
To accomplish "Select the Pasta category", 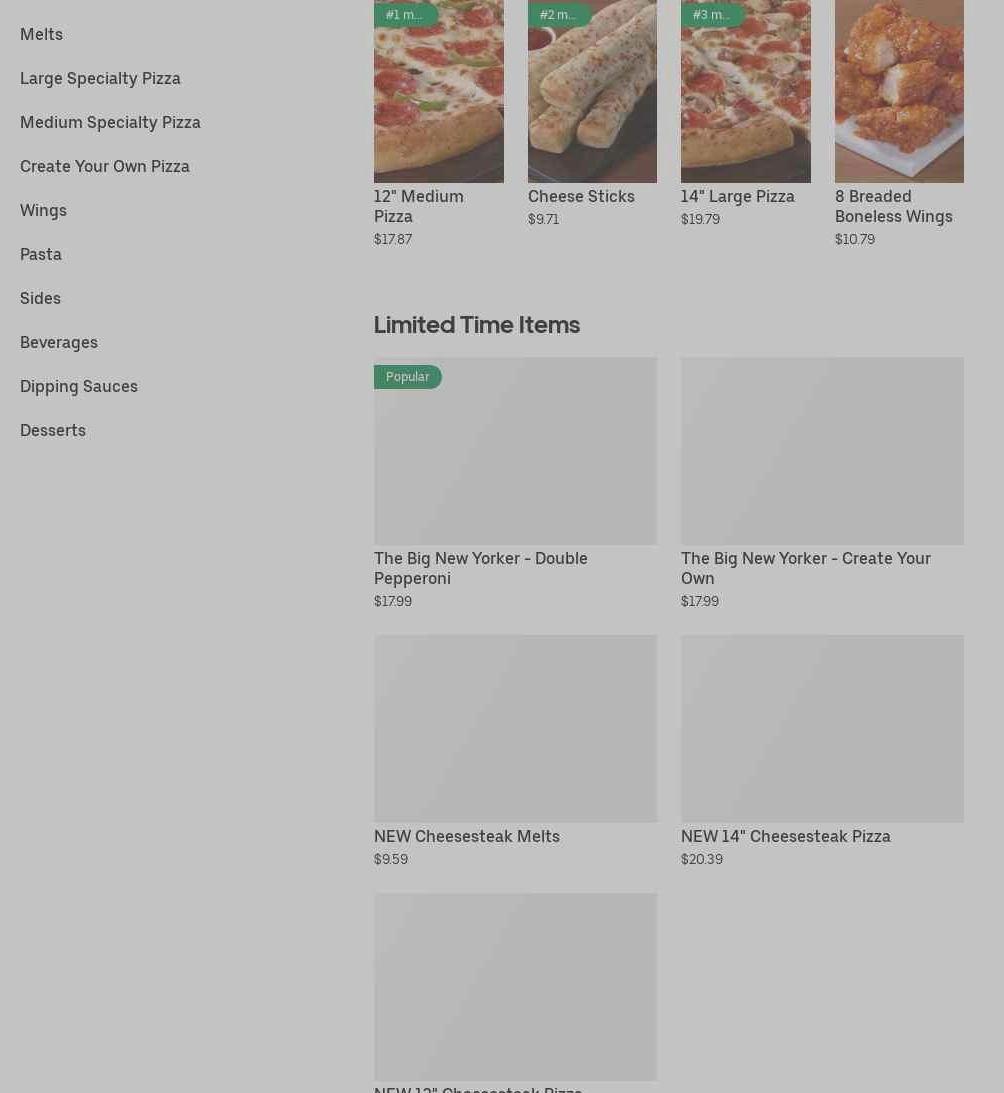I will pos(41,254).
